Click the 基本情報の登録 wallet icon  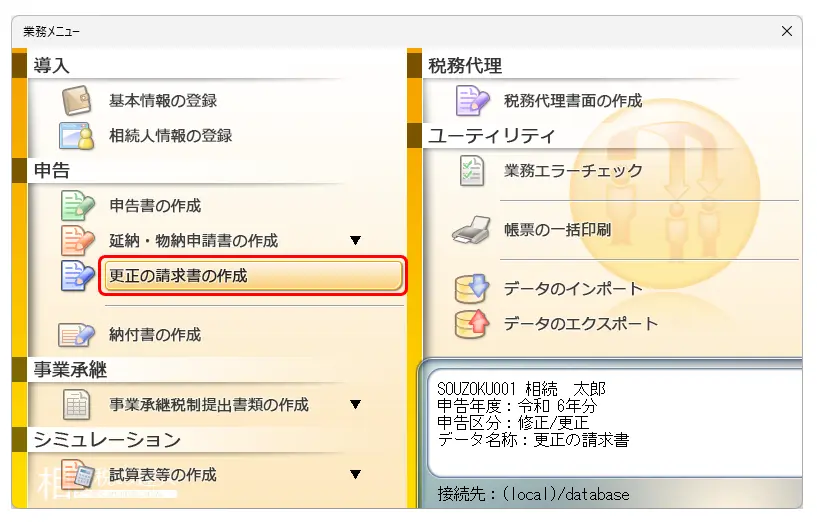click(x=77, y=101)
